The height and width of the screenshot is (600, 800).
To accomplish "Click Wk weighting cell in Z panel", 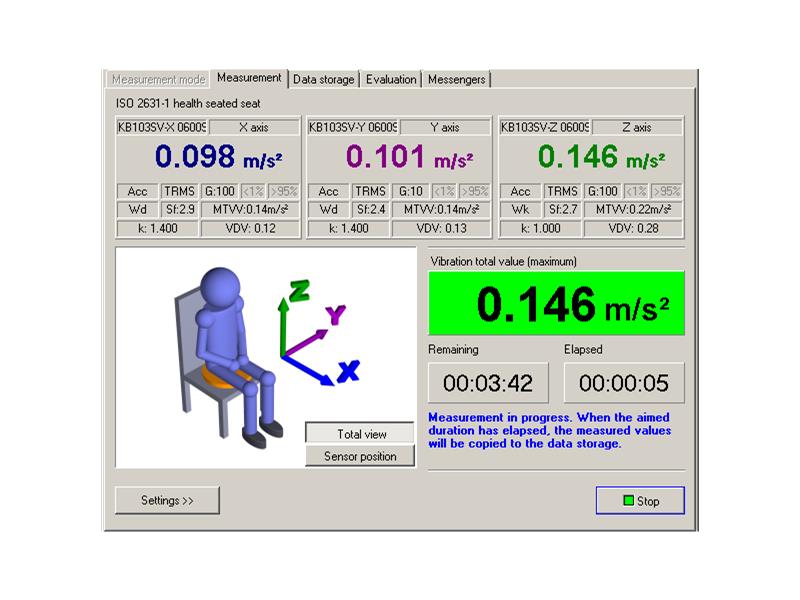I will pos(520,210).
